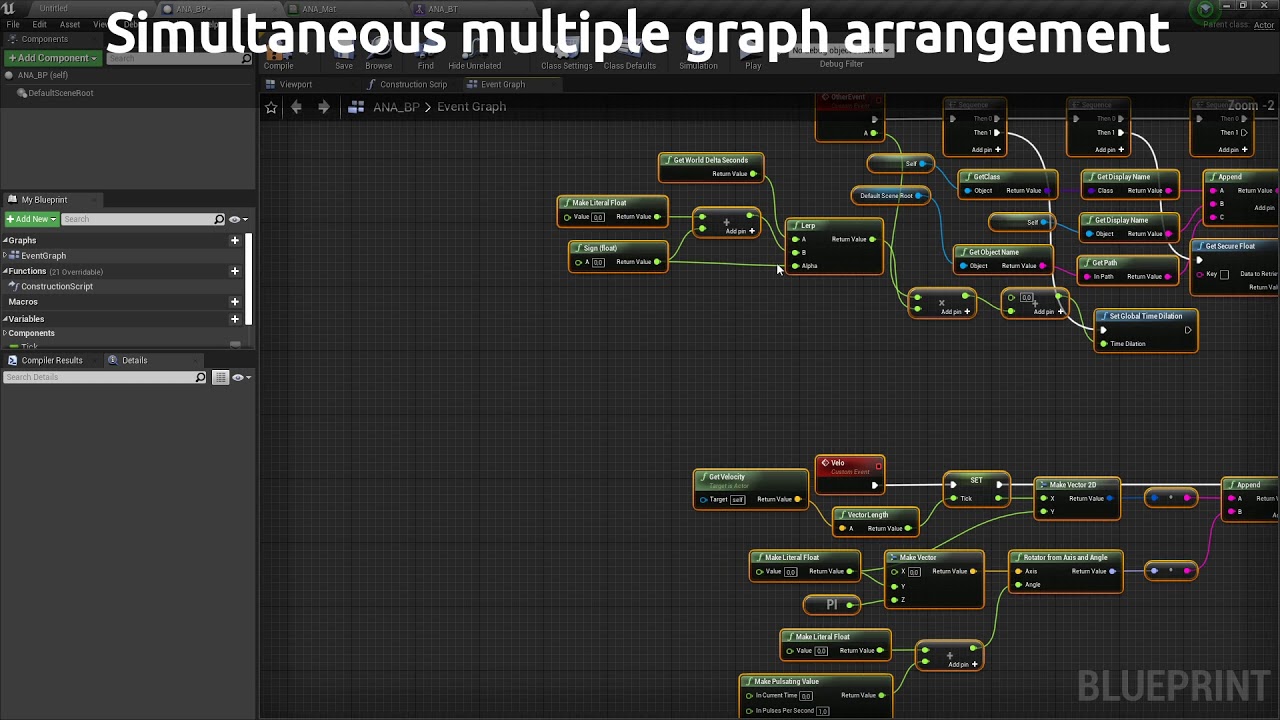The image size is (1280, 720).
Task: Select the Lerp node header
Action: tap(834, 226)
